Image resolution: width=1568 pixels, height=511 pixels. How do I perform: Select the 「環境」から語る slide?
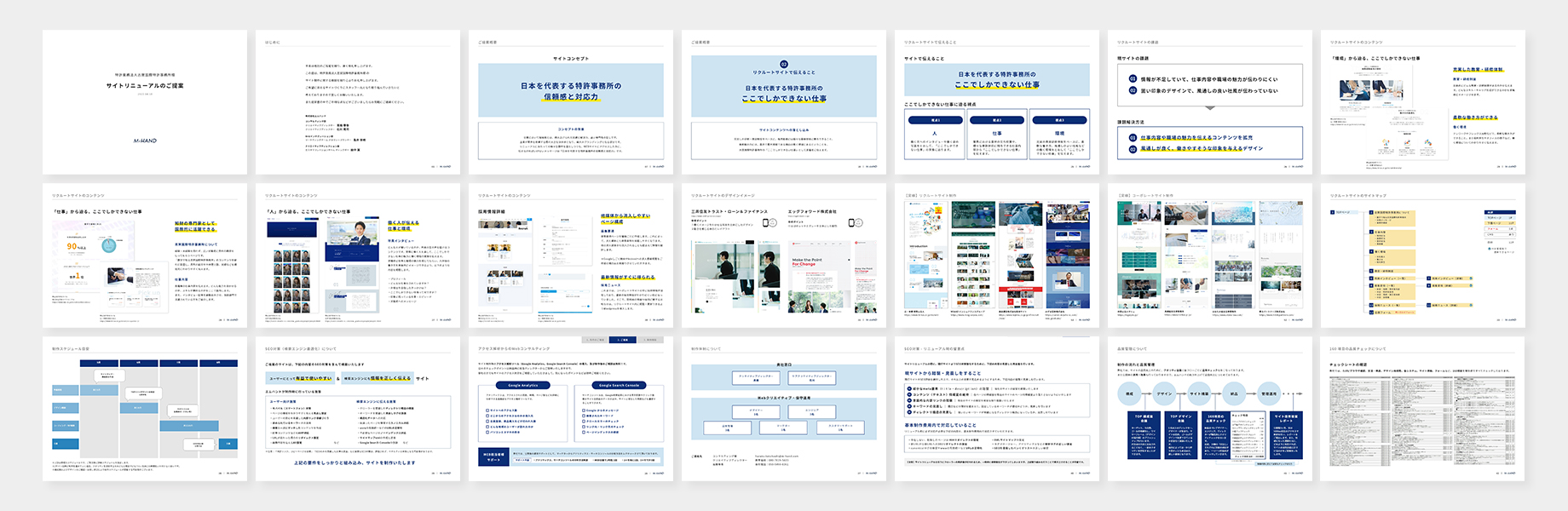tap(1423, 102)
